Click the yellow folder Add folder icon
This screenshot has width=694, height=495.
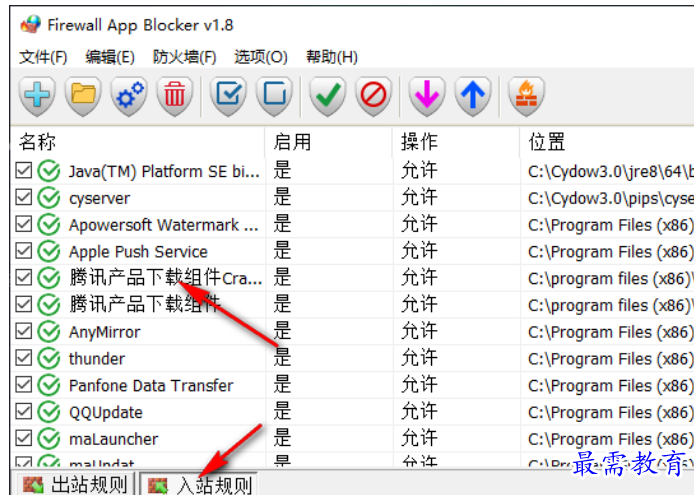83,96
